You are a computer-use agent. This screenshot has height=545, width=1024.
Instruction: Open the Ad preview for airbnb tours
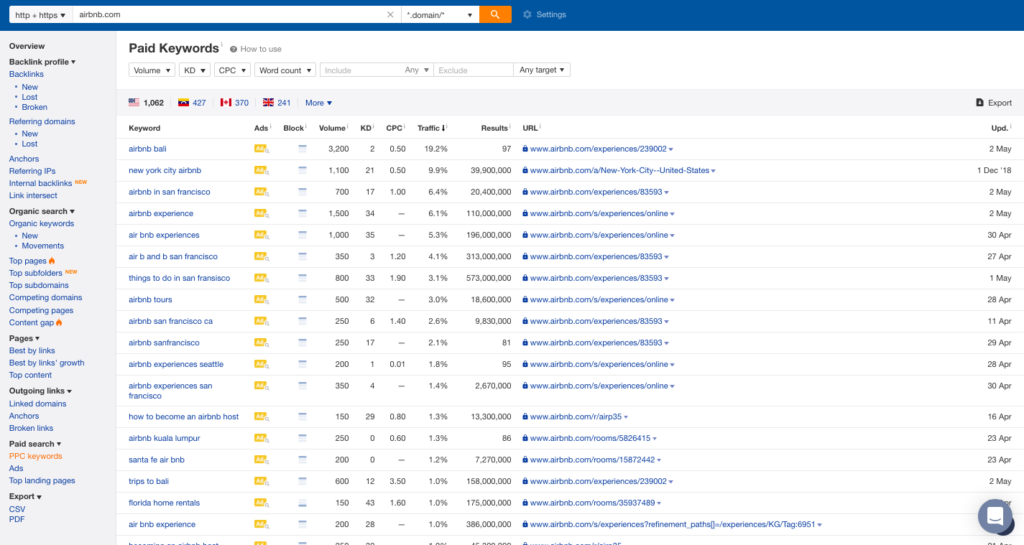(x=261, y=300)
